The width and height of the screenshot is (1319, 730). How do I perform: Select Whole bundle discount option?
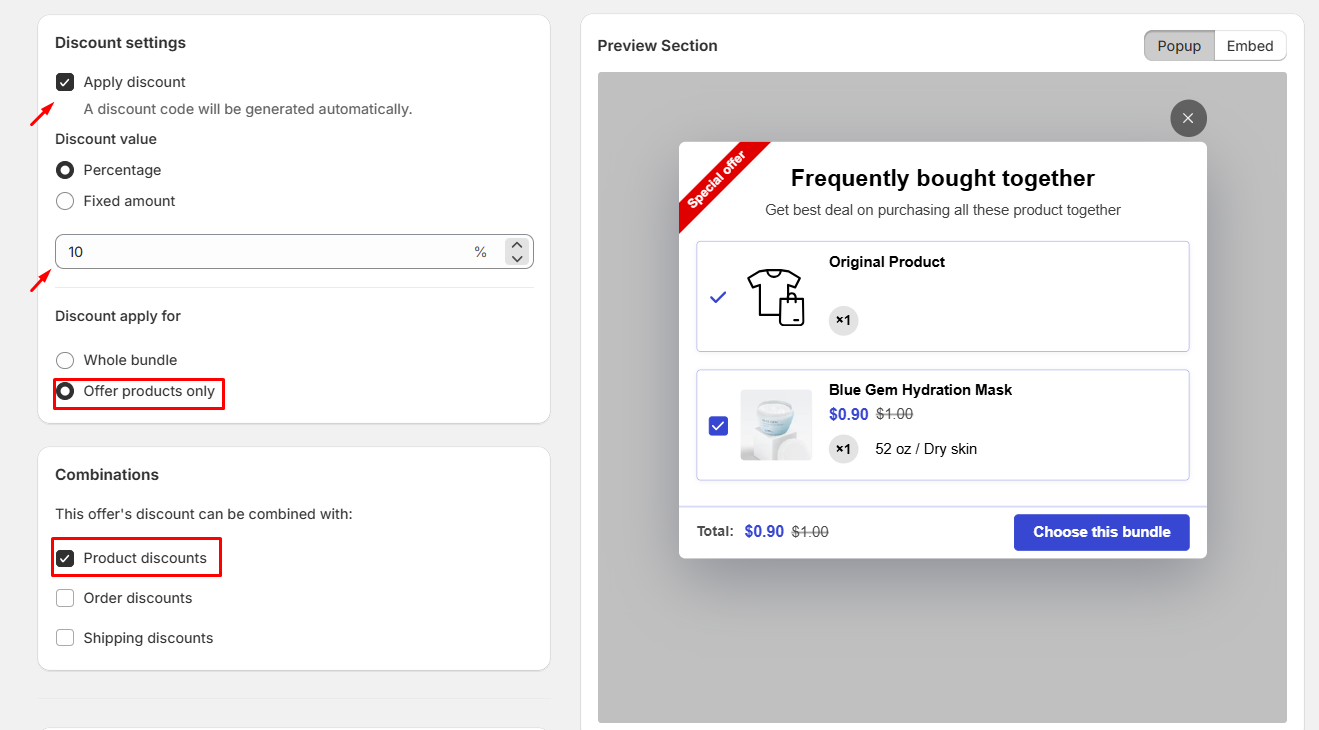click(x=65, y=360)
